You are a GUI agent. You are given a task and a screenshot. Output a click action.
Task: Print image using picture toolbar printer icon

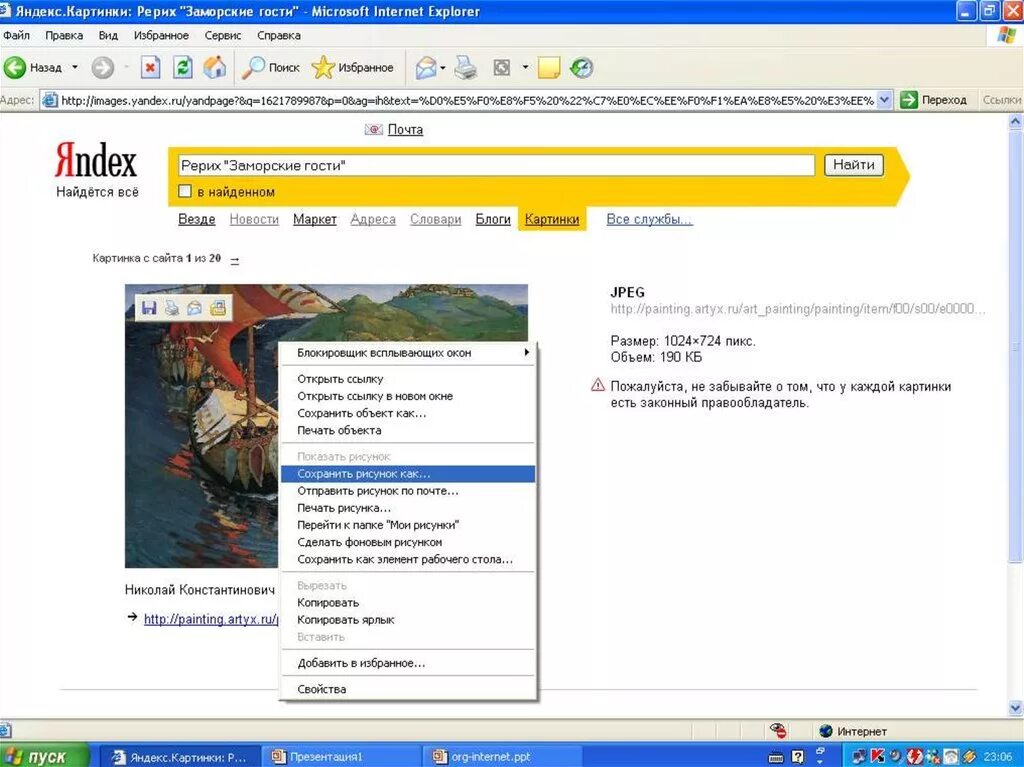(172, 308)
